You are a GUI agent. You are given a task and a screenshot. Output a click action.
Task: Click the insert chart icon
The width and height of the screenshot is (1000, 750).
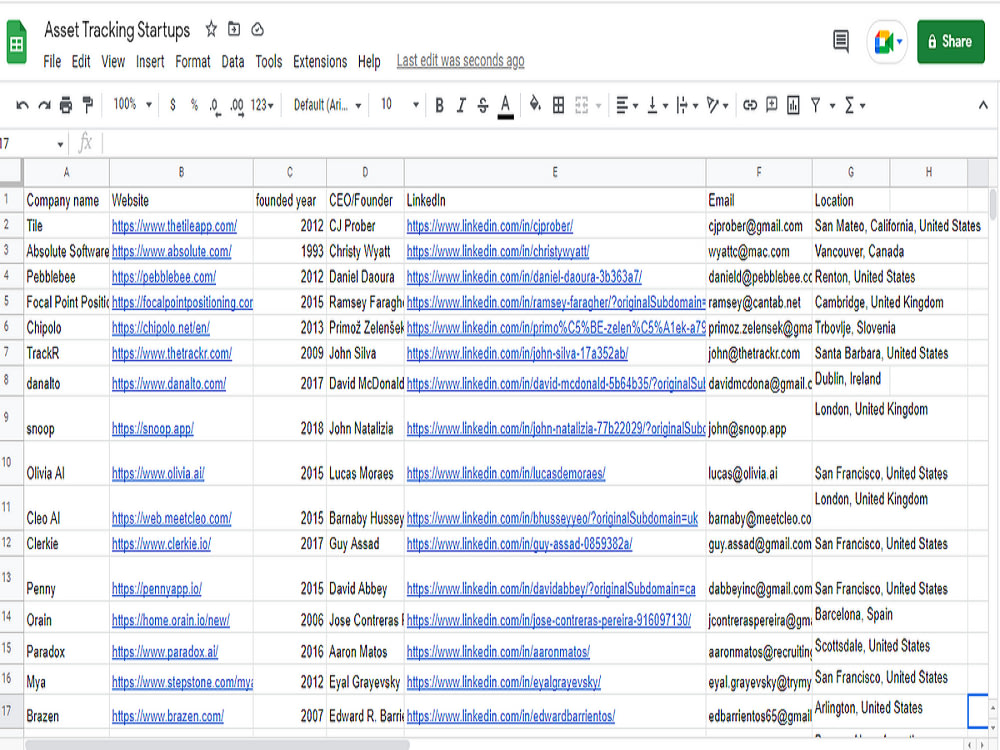793,105
